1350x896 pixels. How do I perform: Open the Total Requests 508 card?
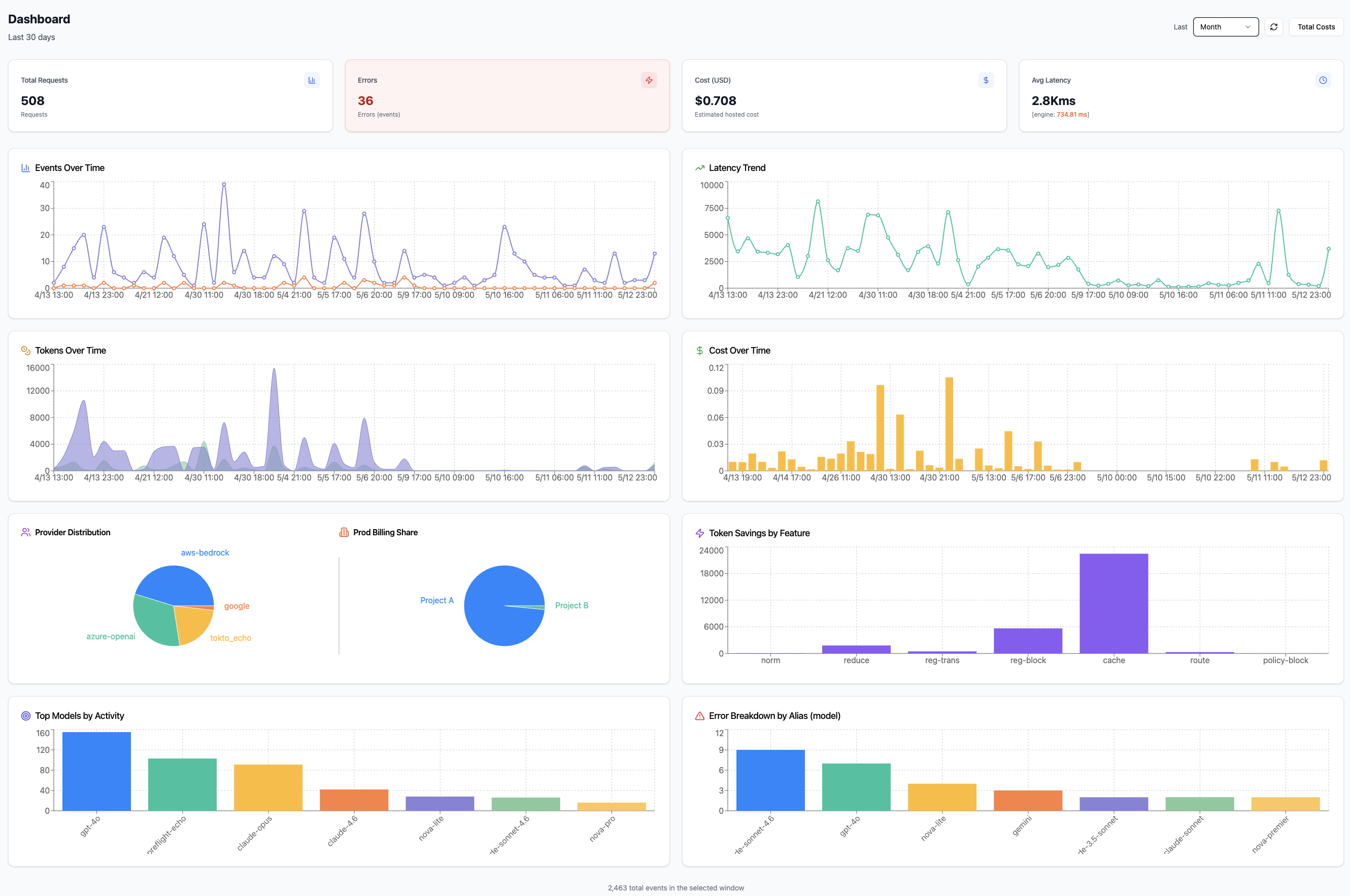point(171,95)
